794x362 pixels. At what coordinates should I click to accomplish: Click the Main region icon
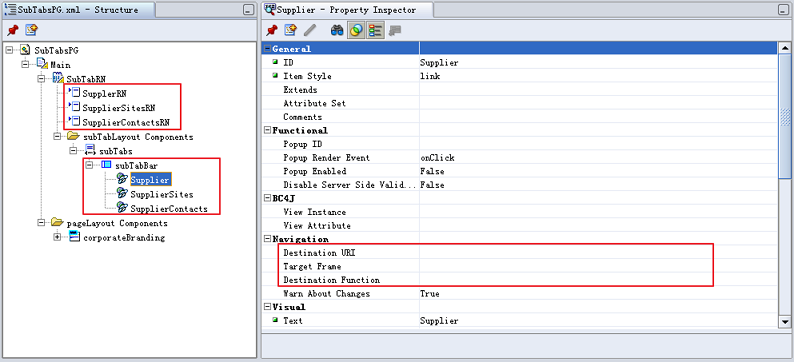point(42,64)
